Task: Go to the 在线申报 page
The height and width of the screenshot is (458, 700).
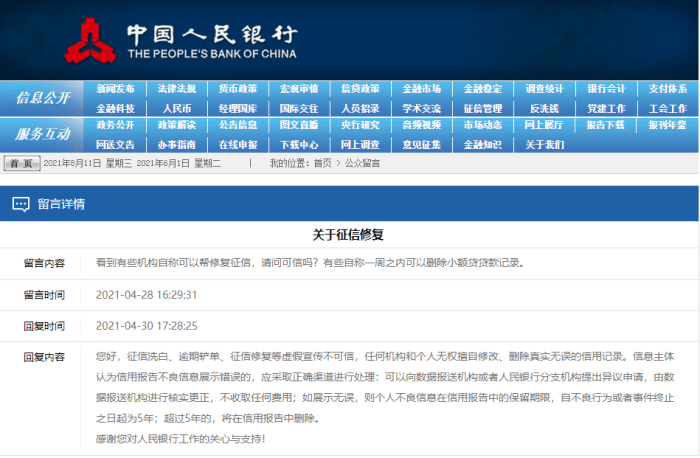Action: 238,144
